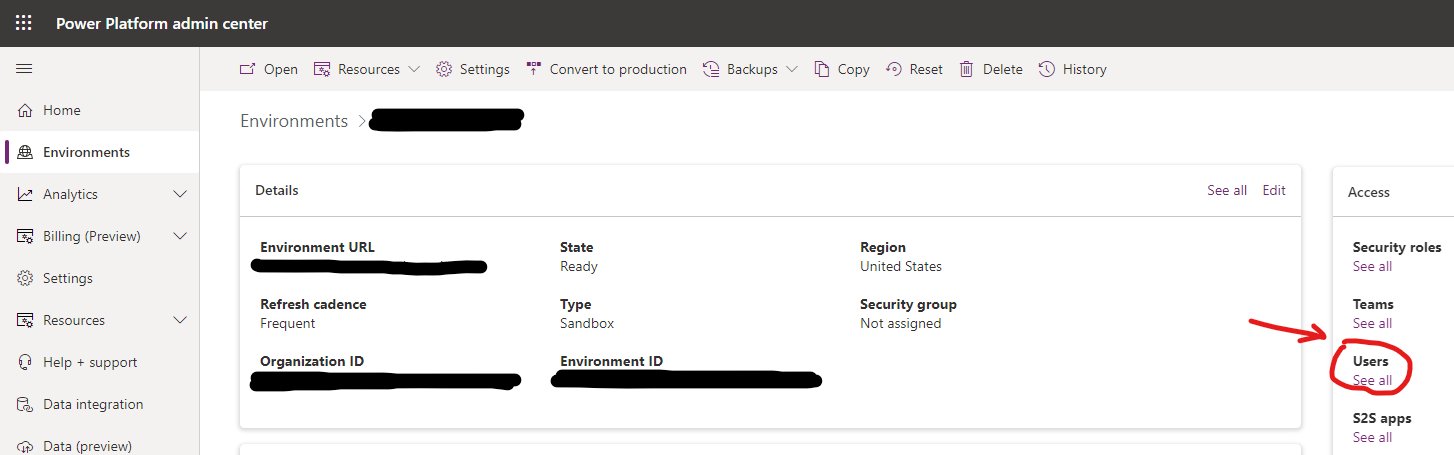The image size is (1454, 455).
Task: Click the Convert to production label
Action: pyautogui.click(x=618, y=69)
